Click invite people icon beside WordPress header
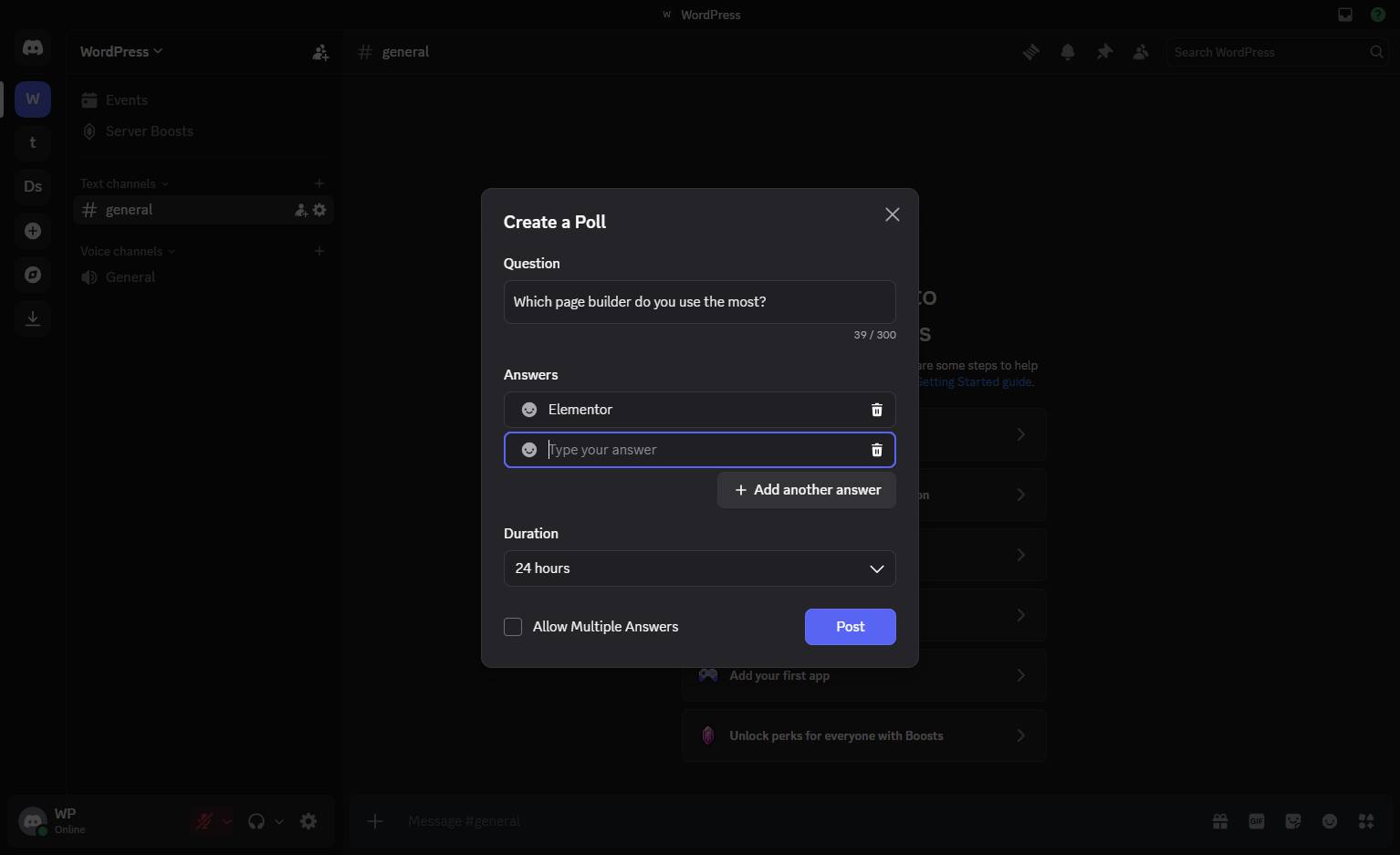The image size is (1400, 855). [x=320, y=52]
